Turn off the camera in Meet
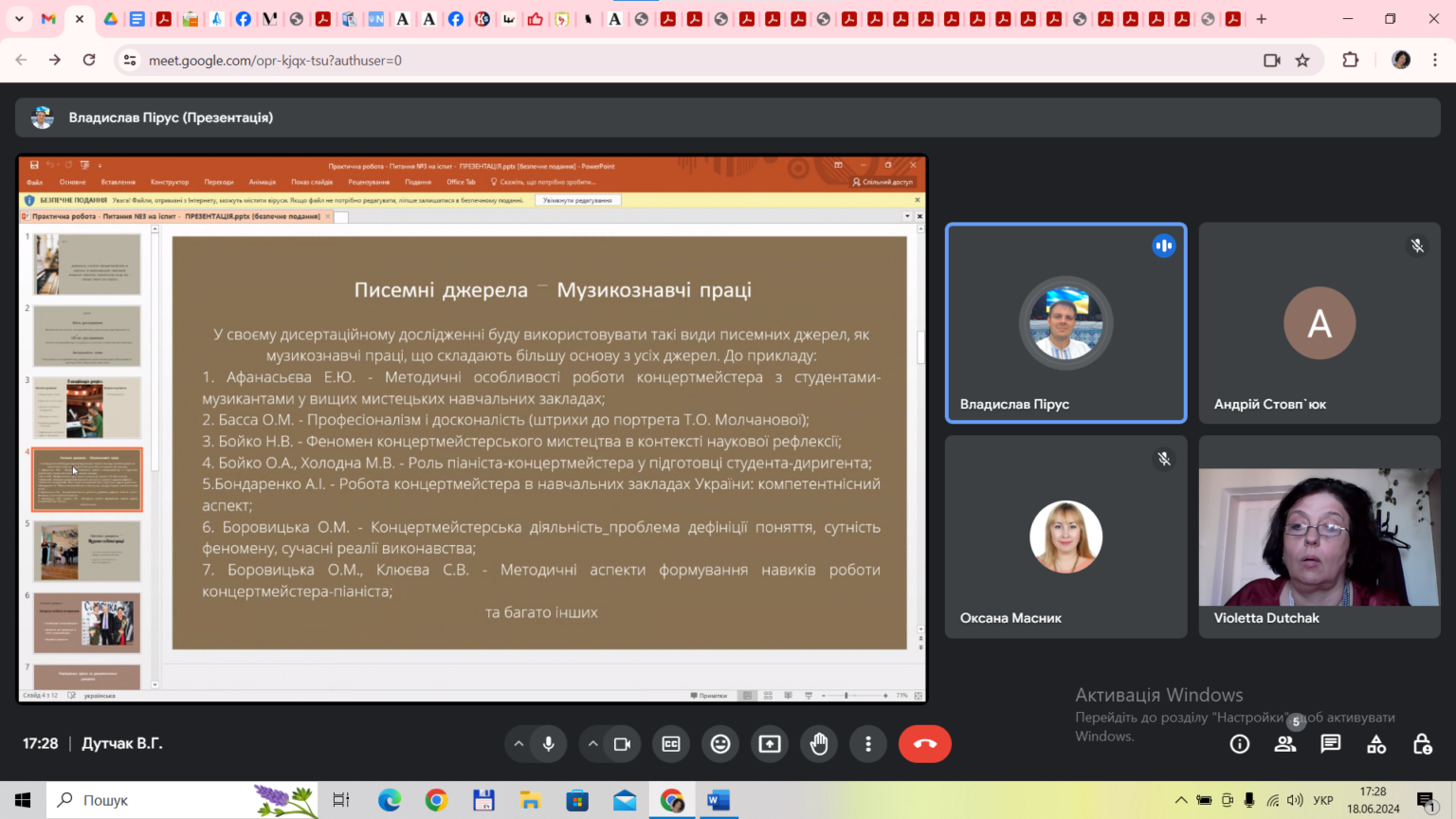This screenshot has height=819, width=1456. 622,744
